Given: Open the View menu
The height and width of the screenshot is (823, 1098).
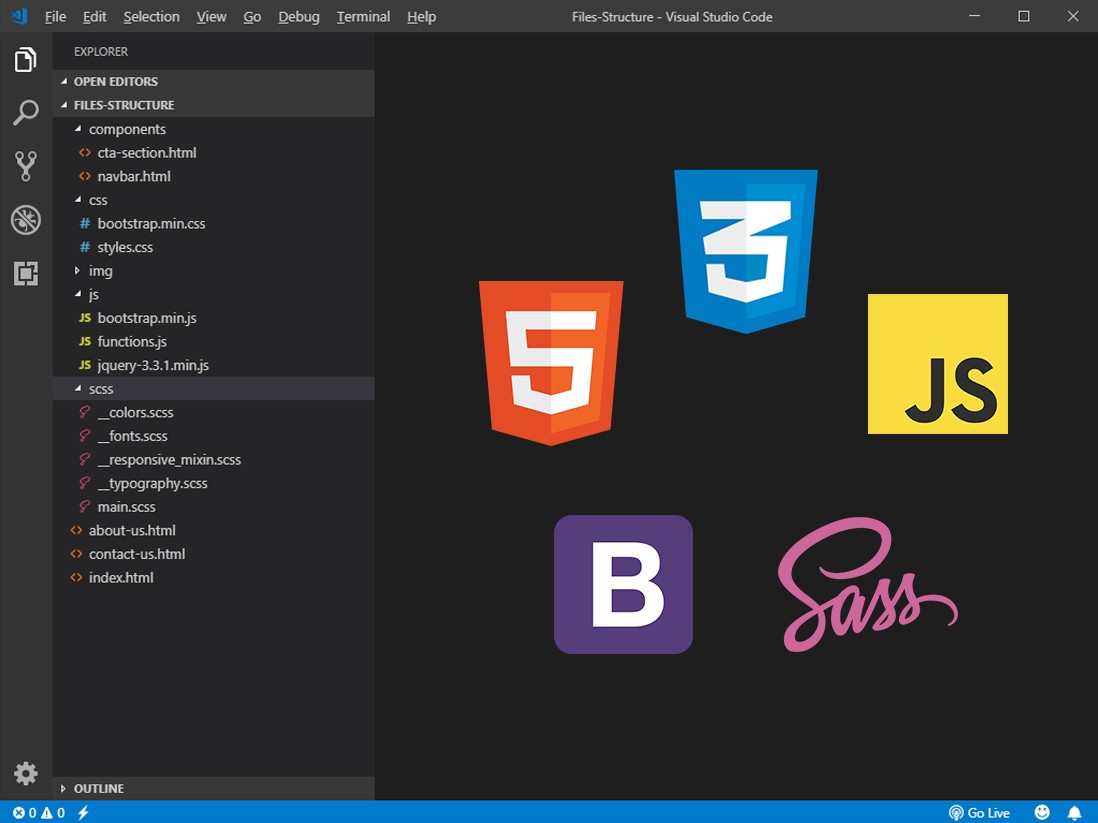Looking at the screenshot, I should pyautogui.click(x=211, y=16).
